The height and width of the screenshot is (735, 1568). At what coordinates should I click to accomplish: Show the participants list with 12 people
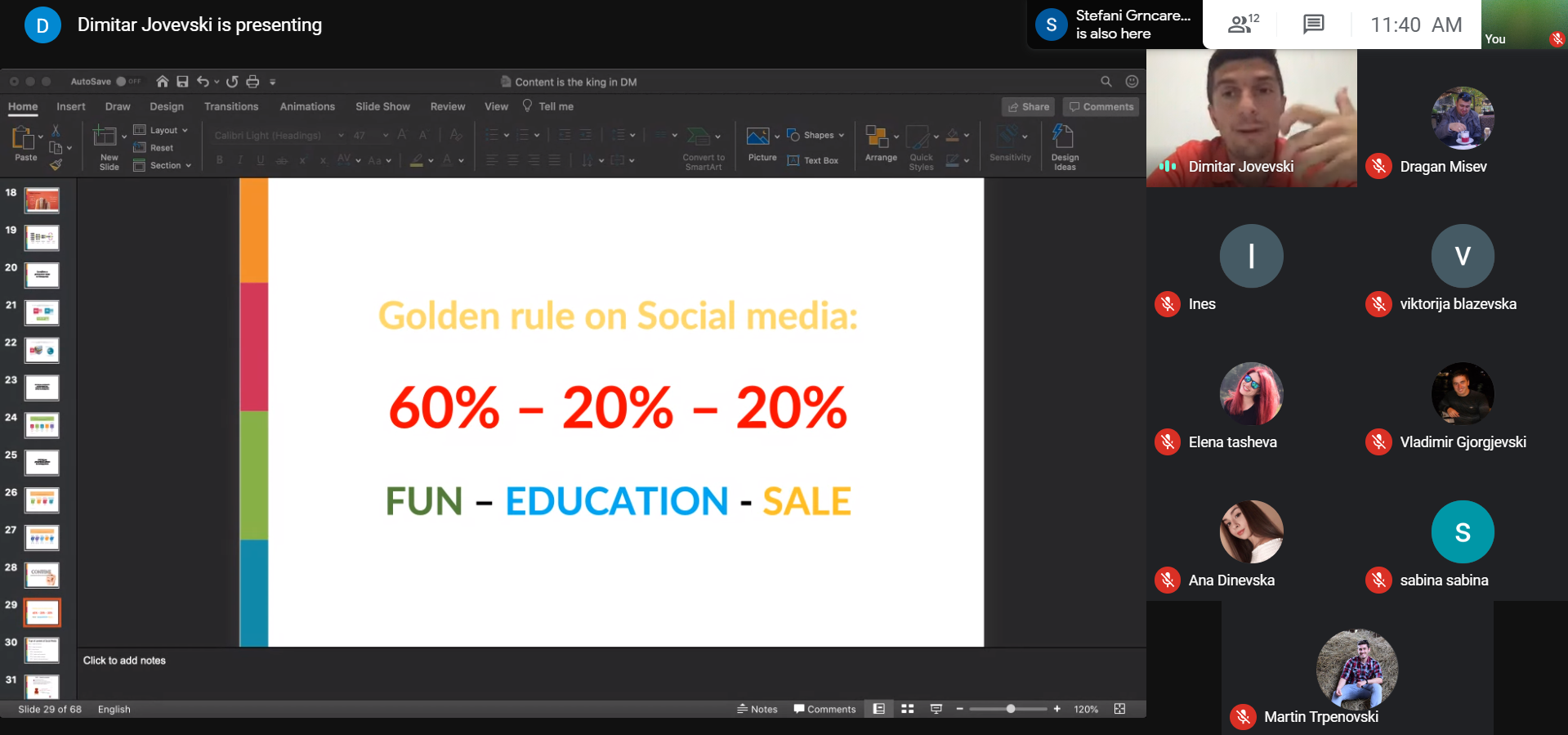(x=1243, y=25)
